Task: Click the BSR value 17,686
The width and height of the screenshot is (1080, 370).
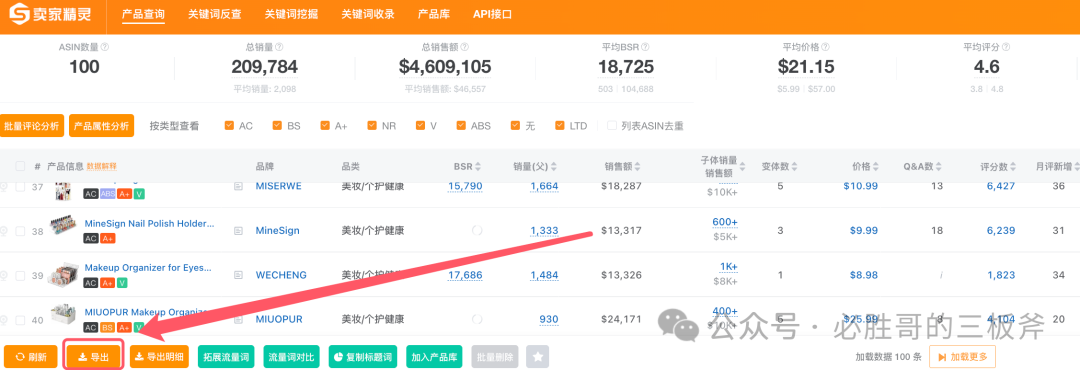Action: click(465, 275)
